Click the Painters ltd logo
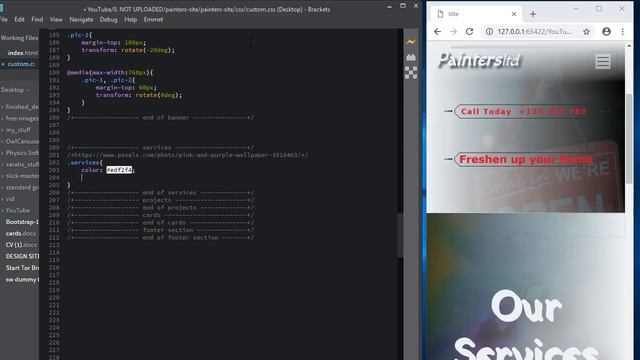Viewport: 640px width, 360px height. (479, 60)
